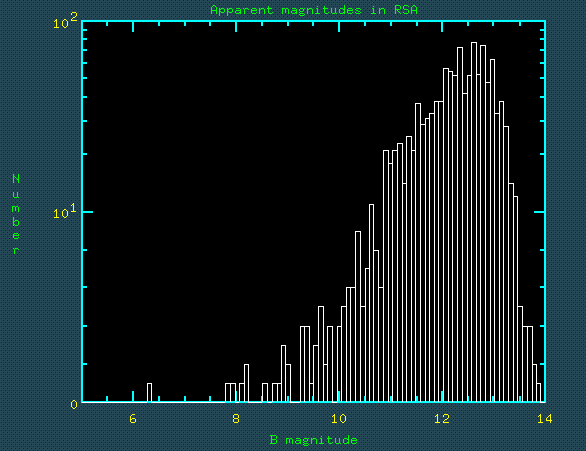Click the short histogram bar near magnitude 8.2
Screen dimensions: 586x451
pos(246,383)
